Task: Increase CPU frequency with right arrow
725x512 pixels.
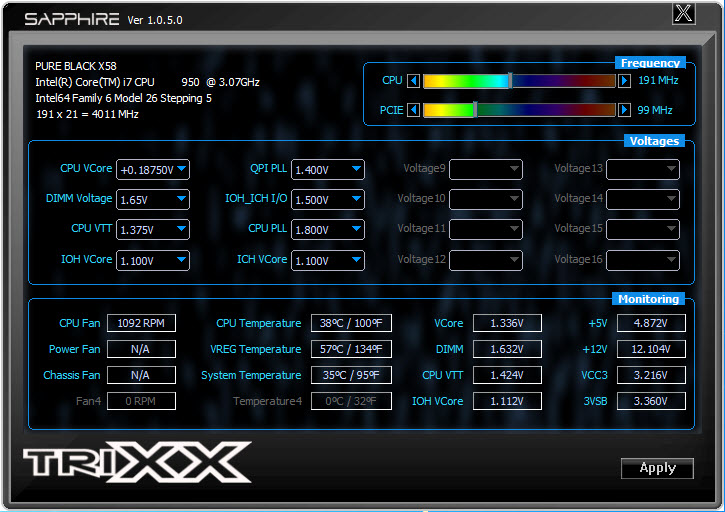Action: [624, 81]
